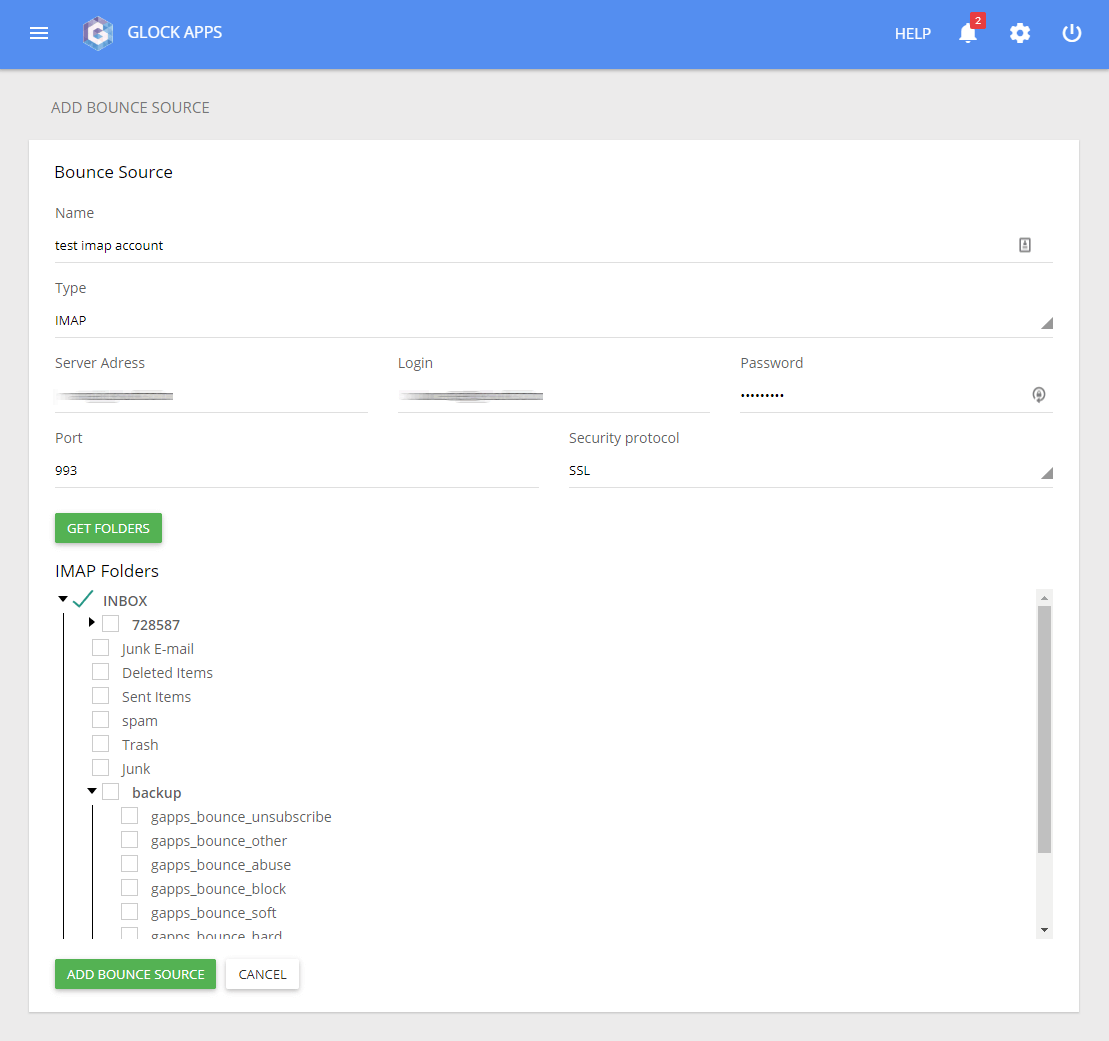Check the Junk E-mail folder checkbox
The width and height of the screenshot is (1109, 1041).
[x=101, y=648]
